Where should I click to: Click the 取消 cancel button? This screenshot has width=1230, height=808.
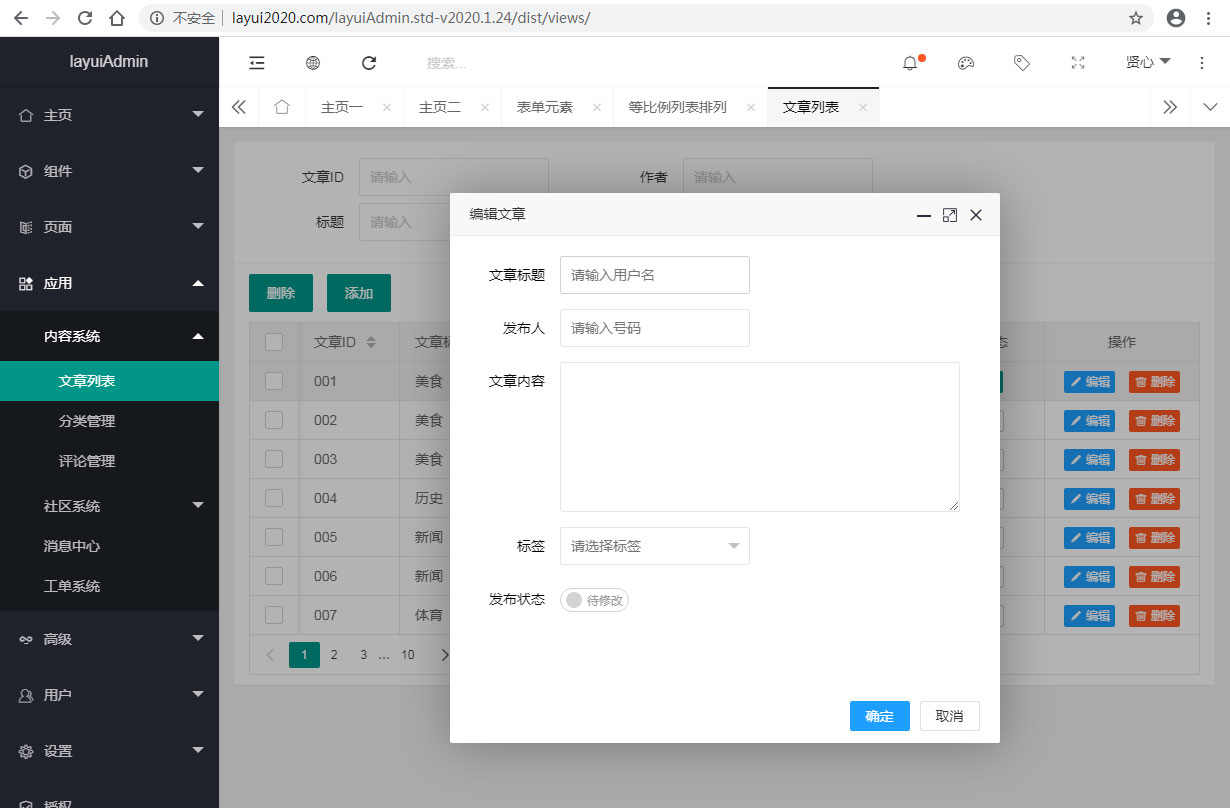tap(949, 715)
